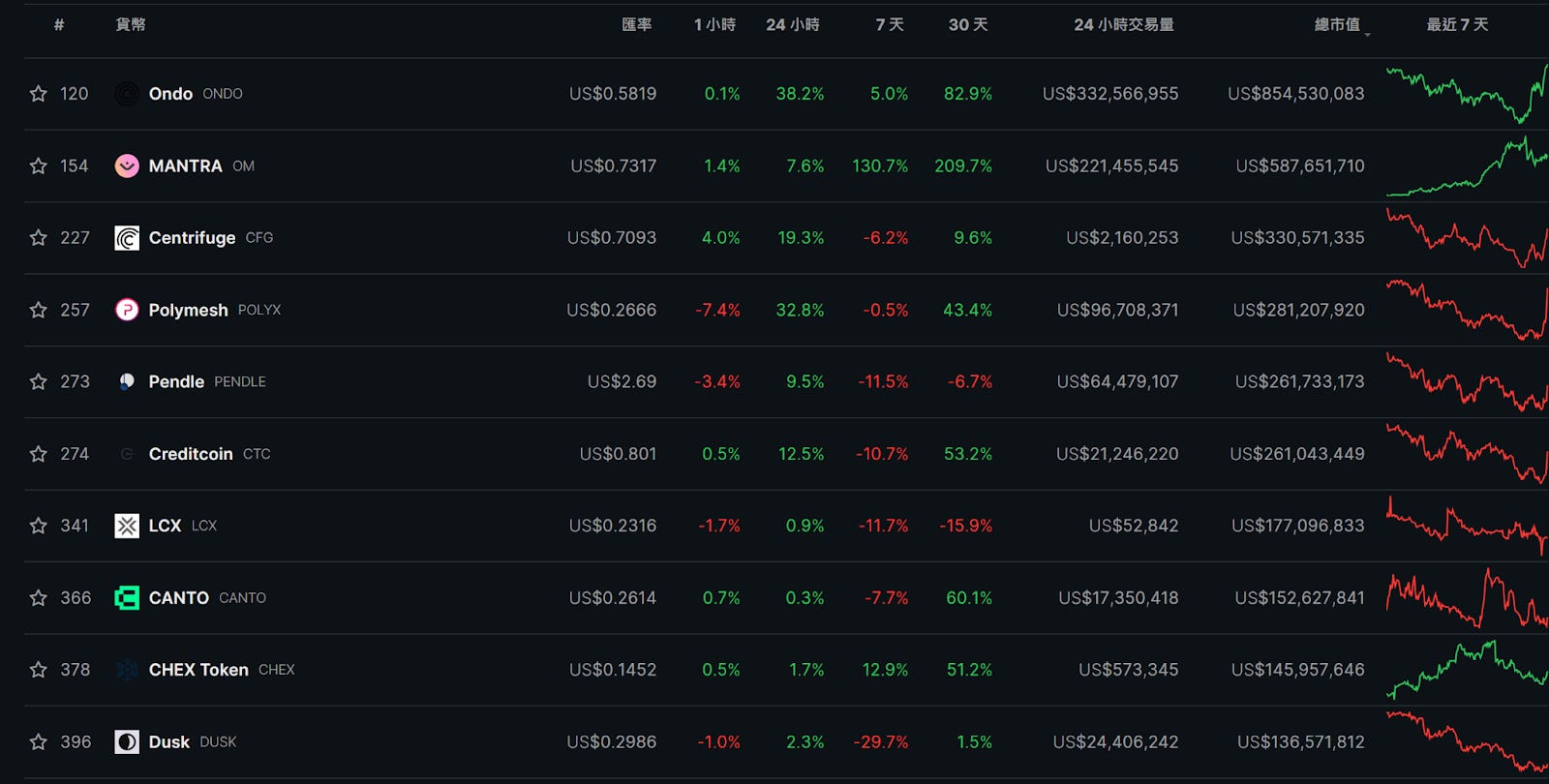Star Ondo to add to watchlist
This screenshot has width=1549, height=784.
pos(38,94)
